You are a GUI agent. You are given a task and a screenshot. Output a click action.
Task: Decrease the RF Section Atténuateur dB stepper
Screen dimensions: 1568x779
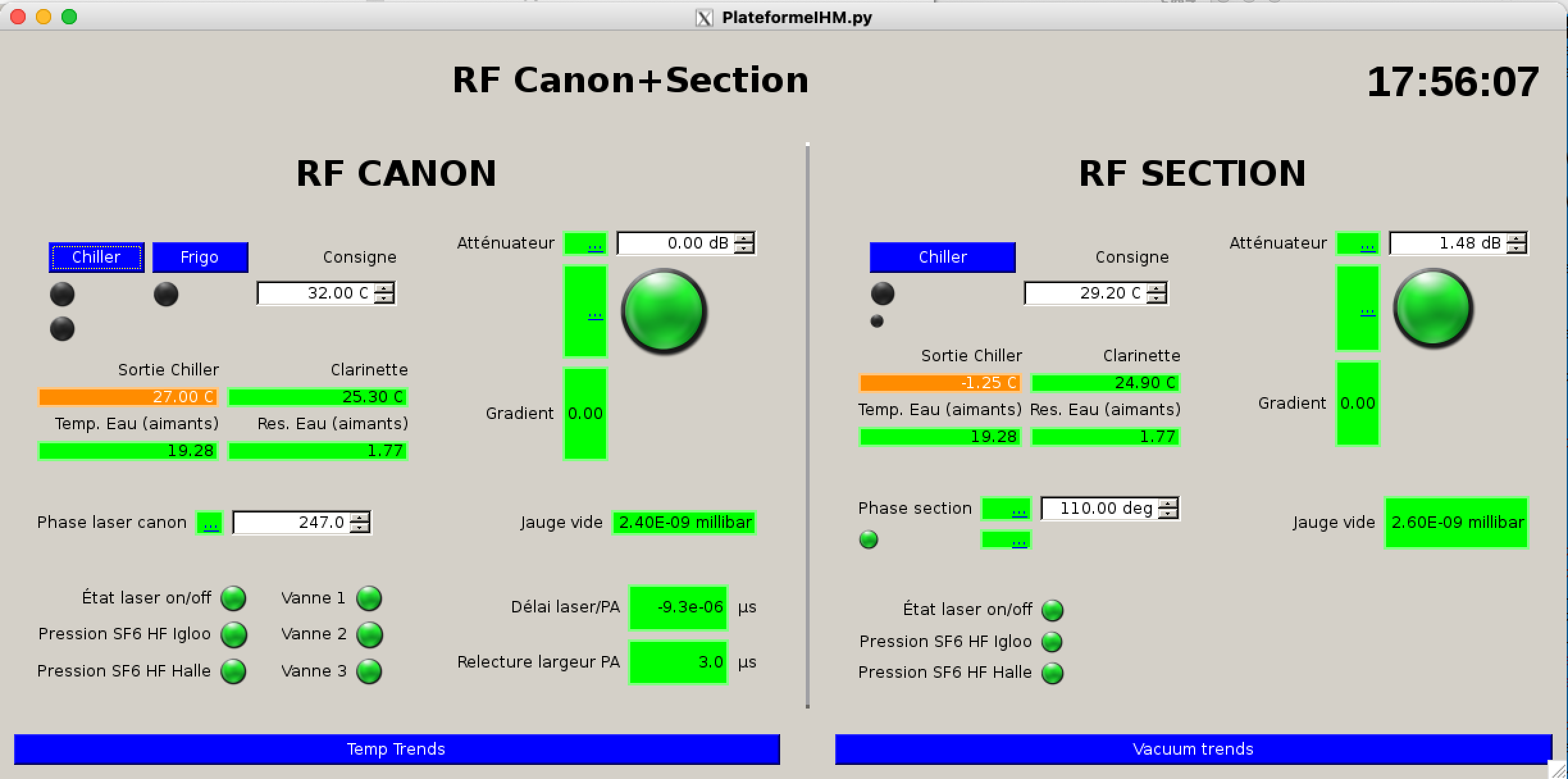pyautogui.click(x=1516, y=249)
